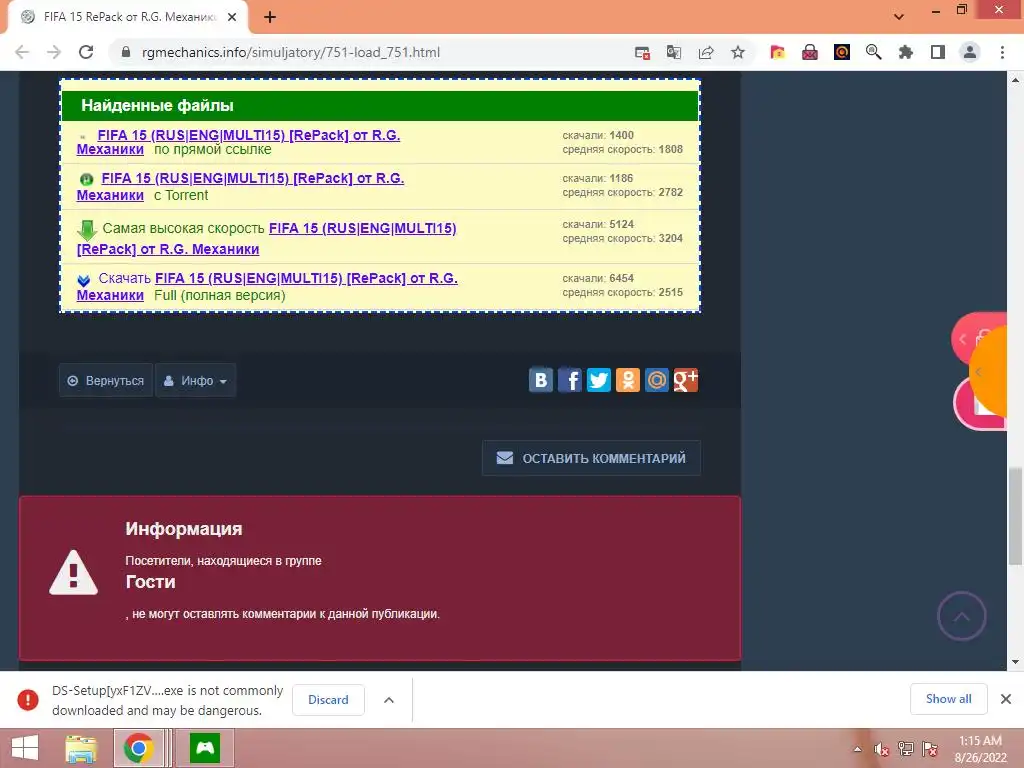This screenshot has width=1024, height=768.
Task: Click muted volume tray icon
Action: tap(881, 749)
